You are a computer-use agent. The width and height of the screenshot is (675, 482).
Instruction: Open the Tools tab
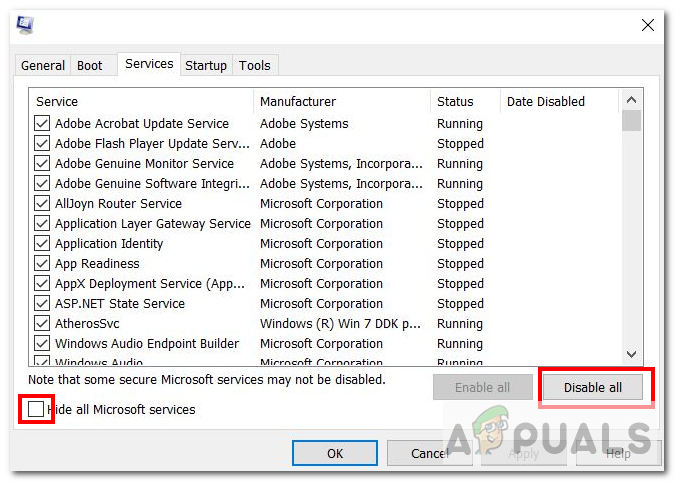point(255,65)
